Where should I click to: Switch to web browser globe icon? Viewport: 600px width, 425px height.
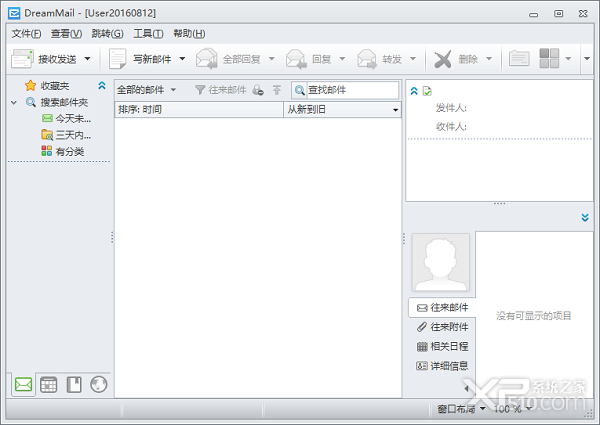(99, 384)
